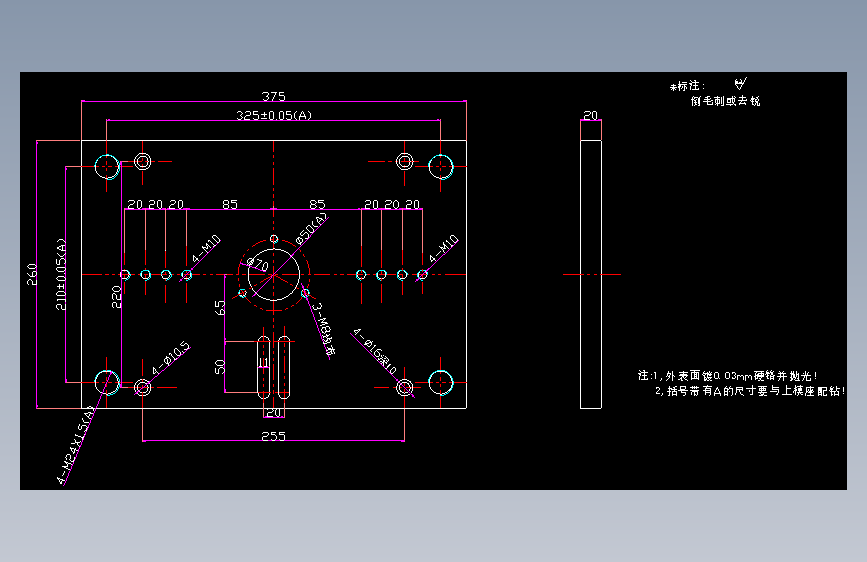Image resolution: width=867 pixels, height=562 pixels.
Task: Select the Ø70 bolt circle label
Action: [x=258, y=264]
